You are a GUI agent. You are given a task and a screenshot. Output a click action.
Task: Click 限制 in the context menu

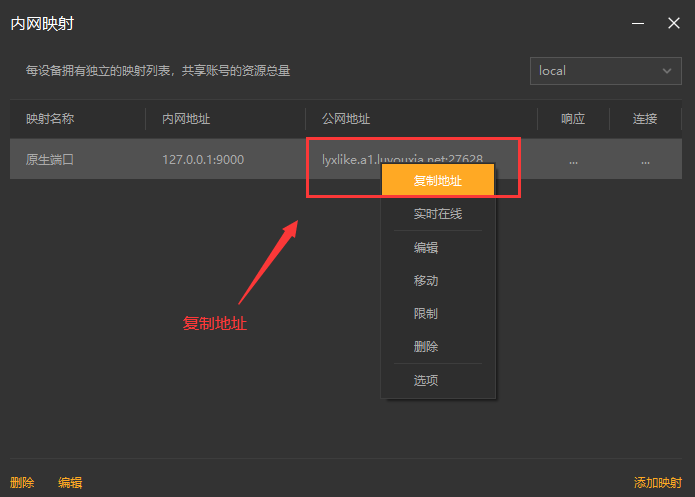pos(438,313)
